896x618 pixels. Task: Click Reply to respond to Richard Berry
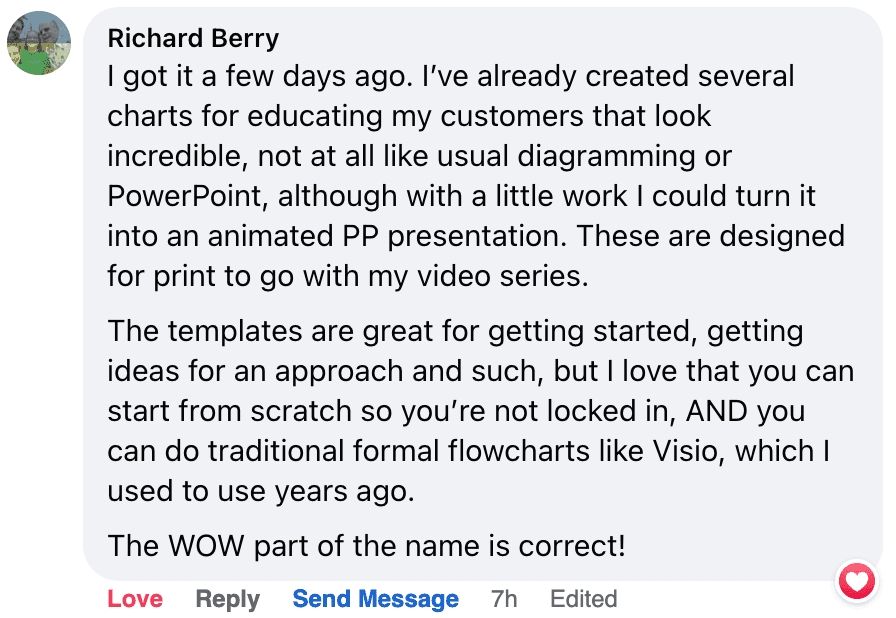click(227, 598)
